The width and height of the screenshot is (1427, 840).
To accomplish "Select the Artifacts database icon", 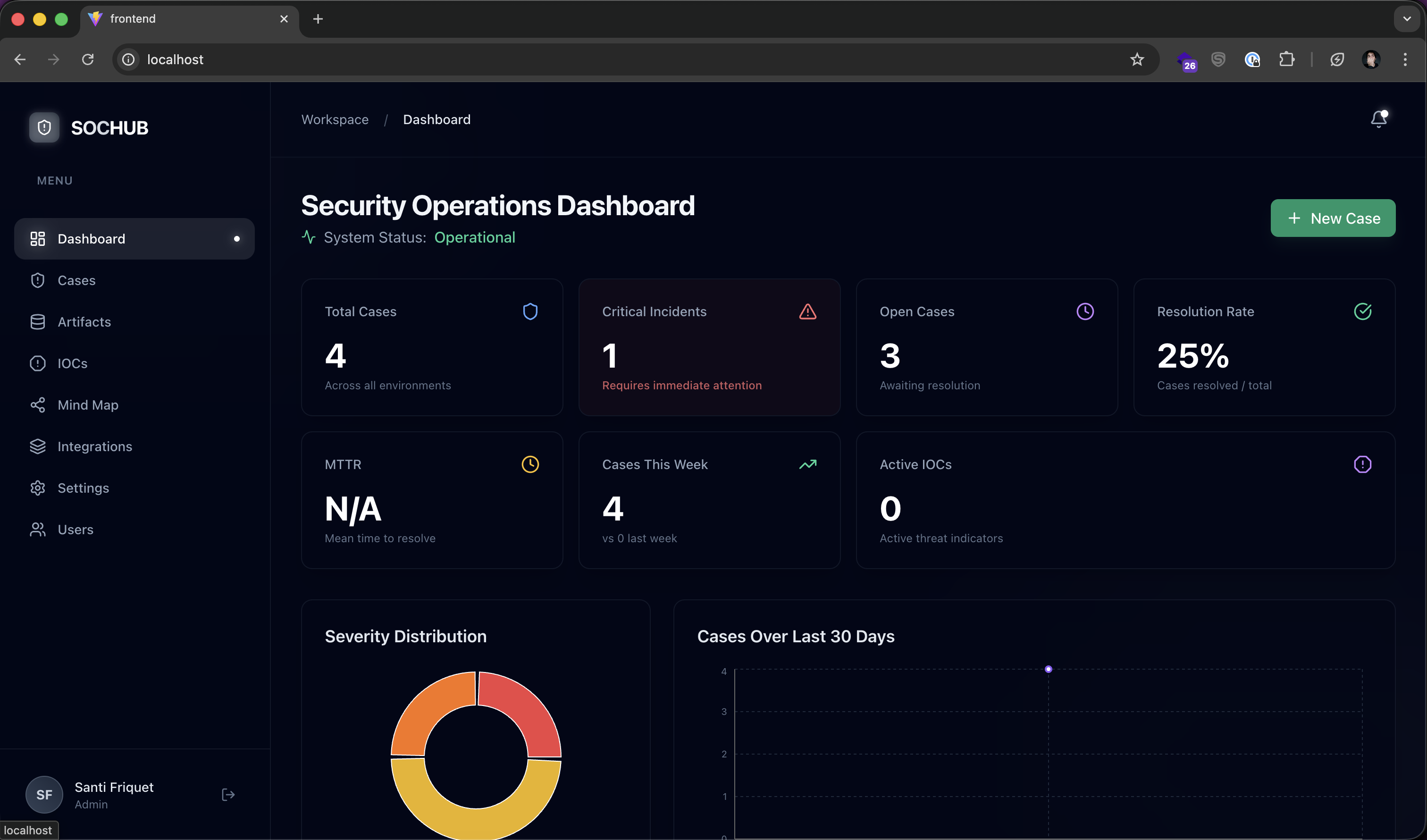I will tap(37, 321).
